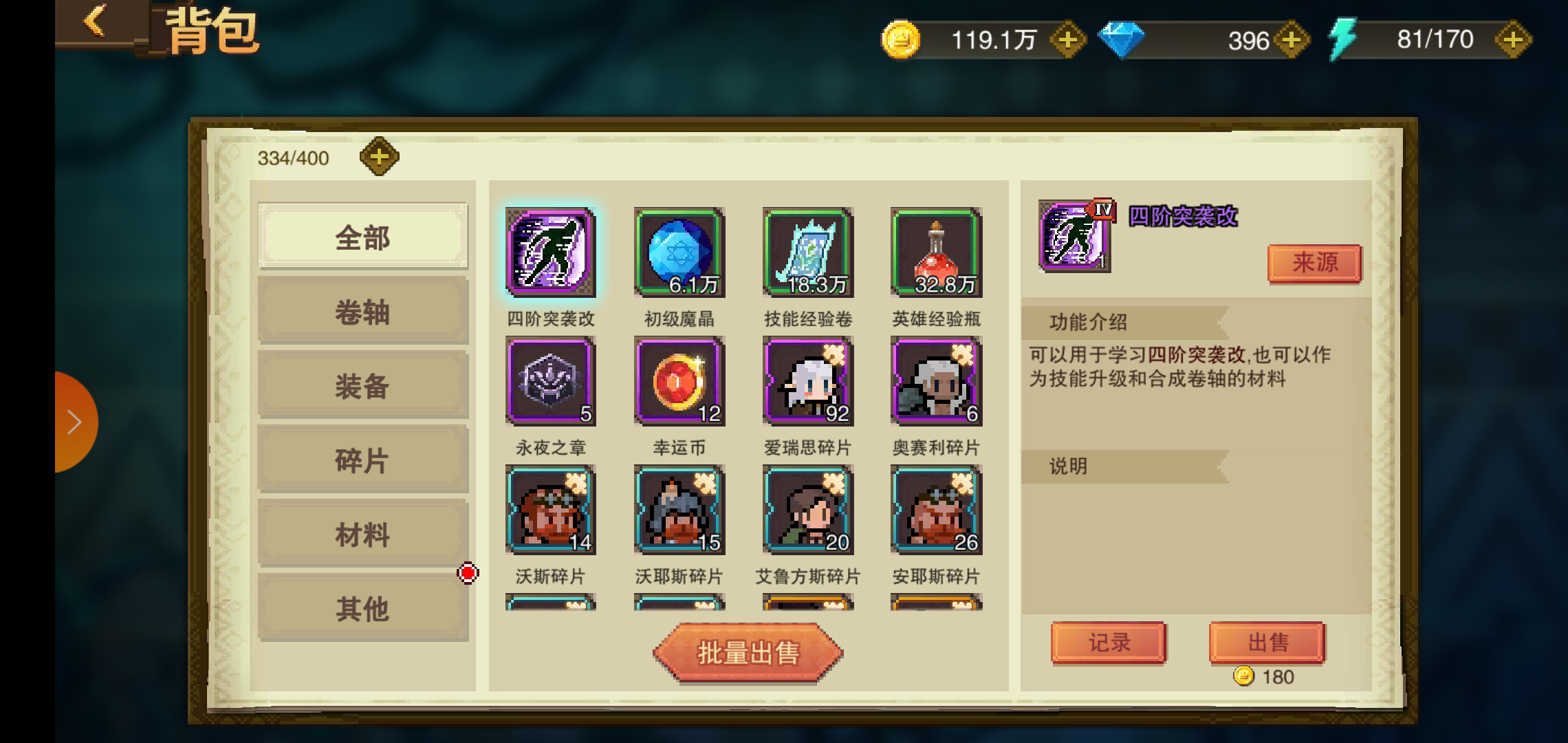Tap the 批量出售 bulk sell button
Viewport: 1568px width, 743px height.
748,652
